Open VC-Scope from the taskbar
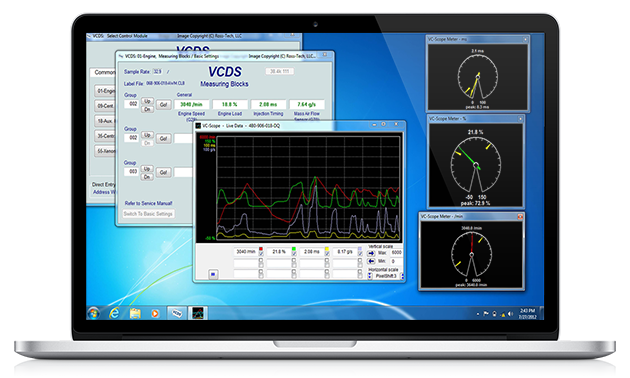 [198, 313]
